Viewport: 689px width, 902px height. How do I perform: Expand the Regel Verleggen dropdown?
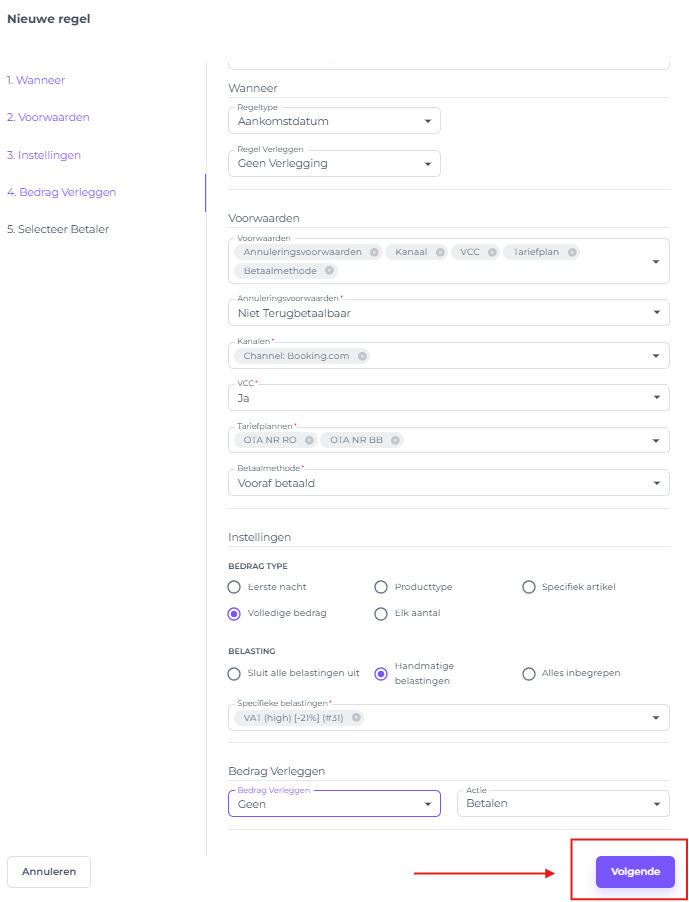pos(334,164)
